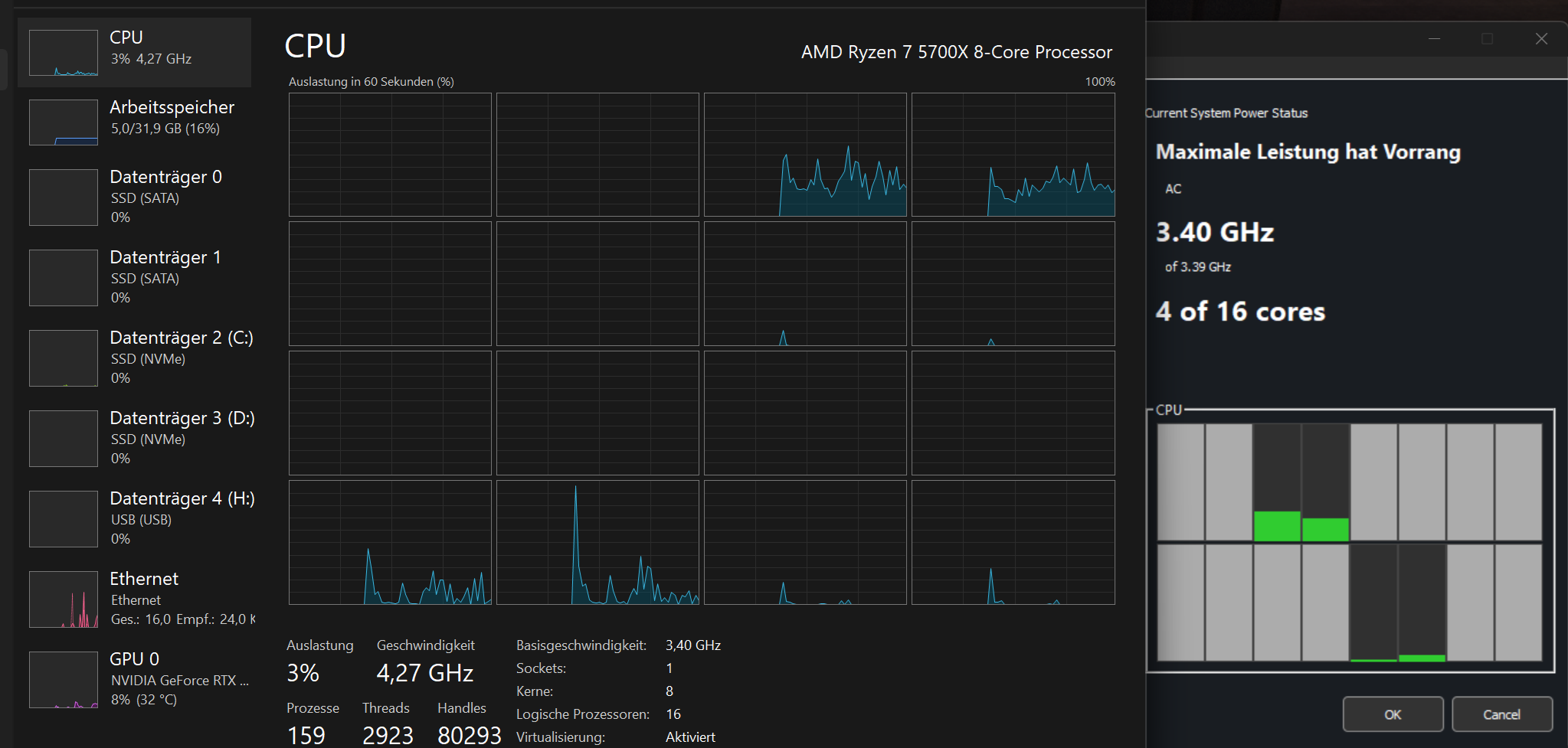Maximize the power status window

pos(1487,39)
